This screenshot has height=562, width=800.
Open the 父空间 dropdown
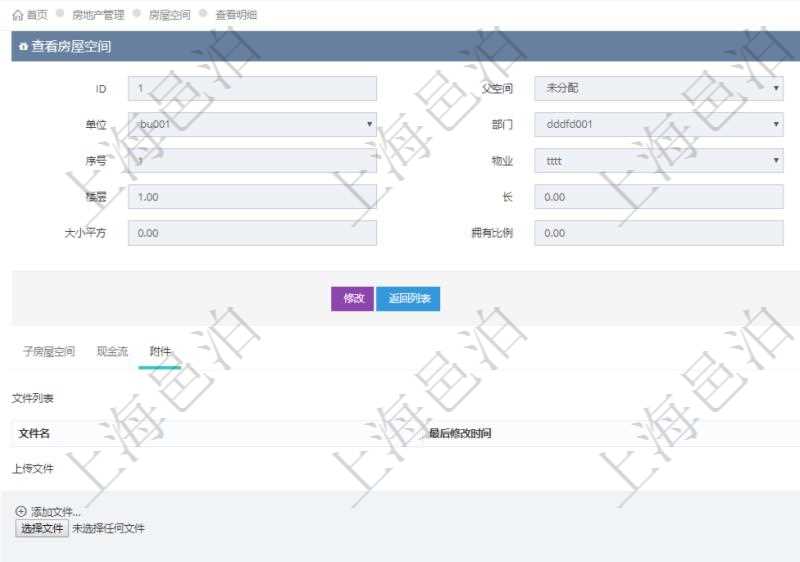[658, 89]
